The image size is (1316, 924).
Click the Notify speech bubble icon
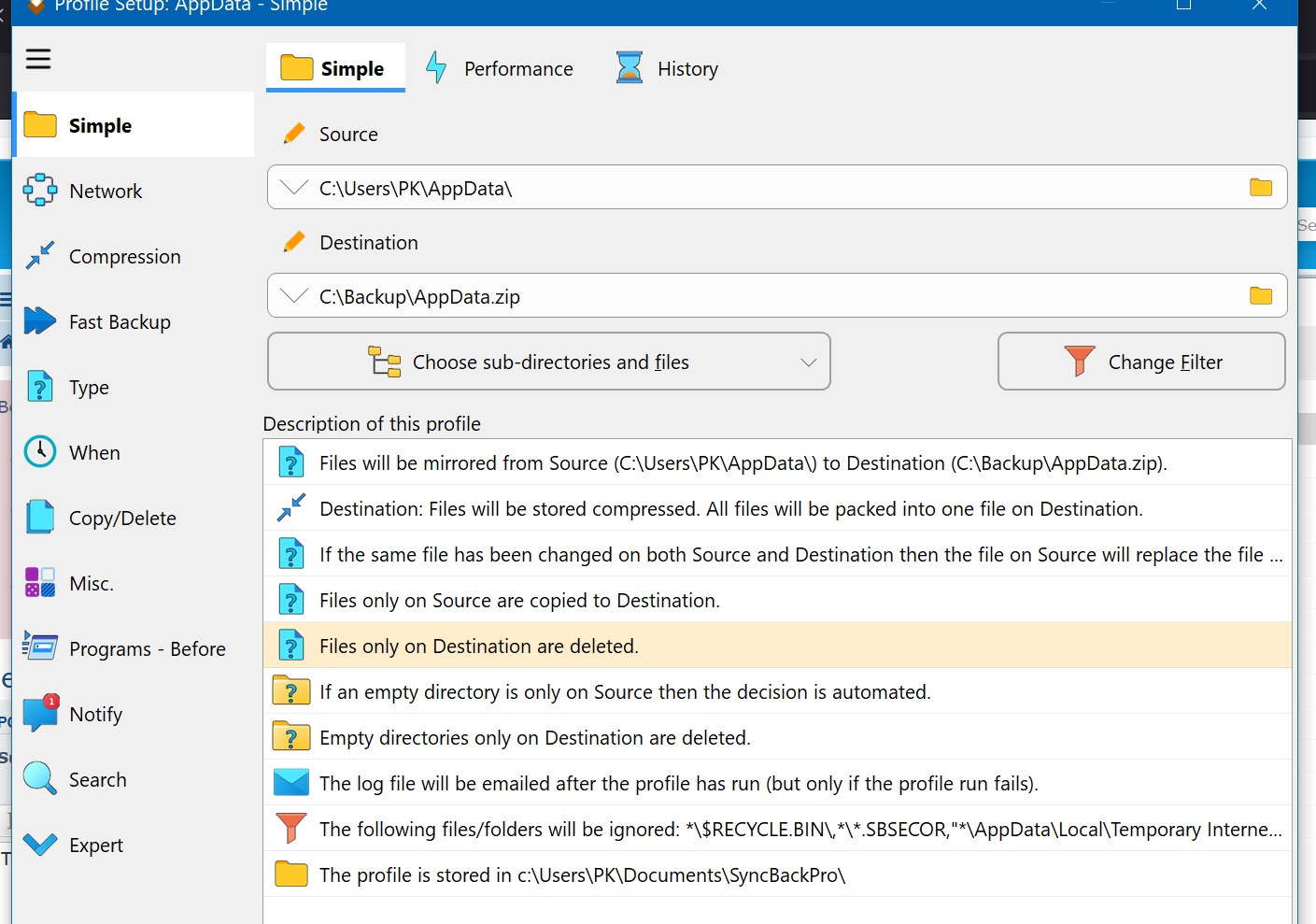point(41,713)
